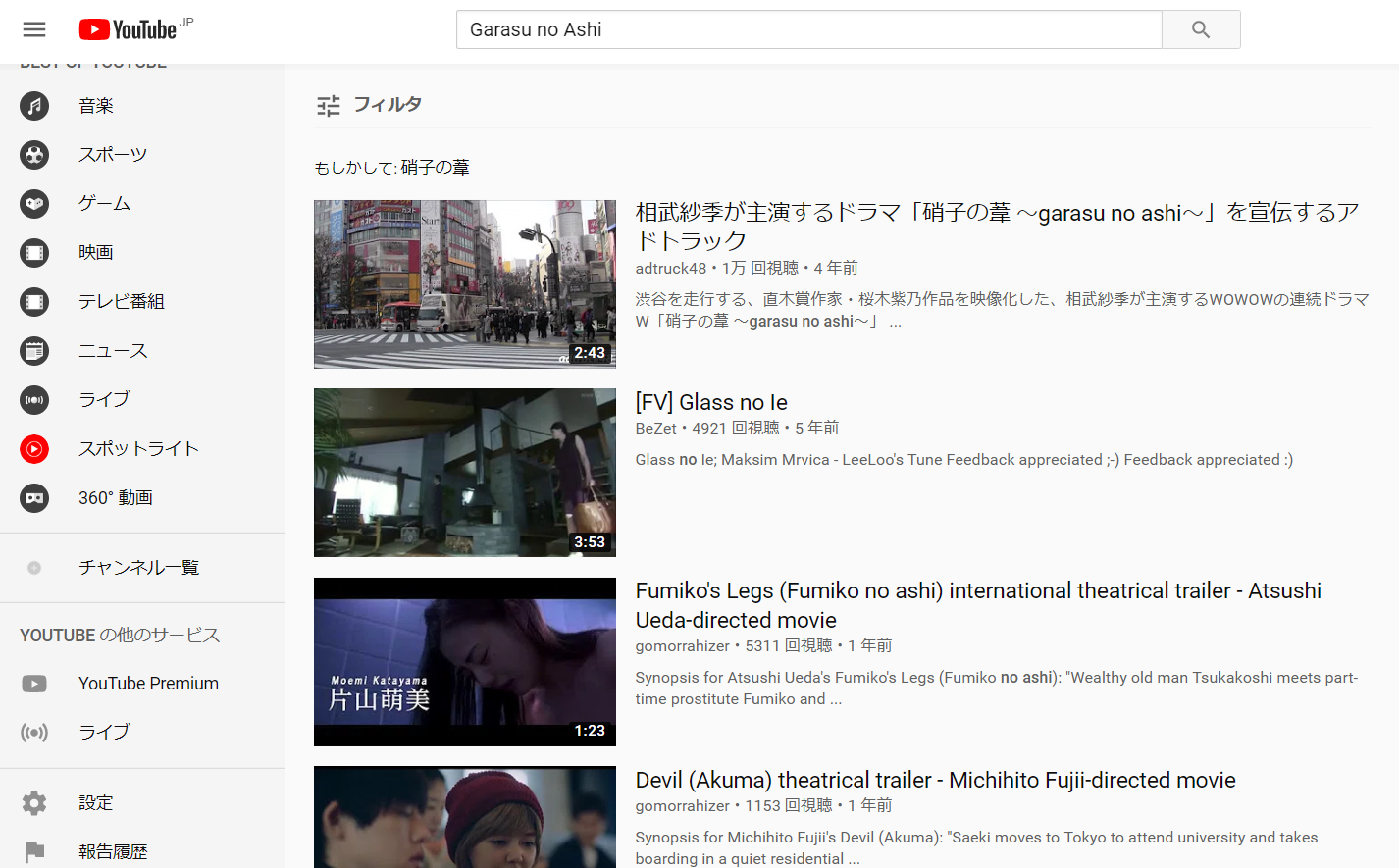Open Fumiko's Legs international theatrical trailer title
Image resolution: width=1400 pixels, height=868 pixels.
point(978,605)
